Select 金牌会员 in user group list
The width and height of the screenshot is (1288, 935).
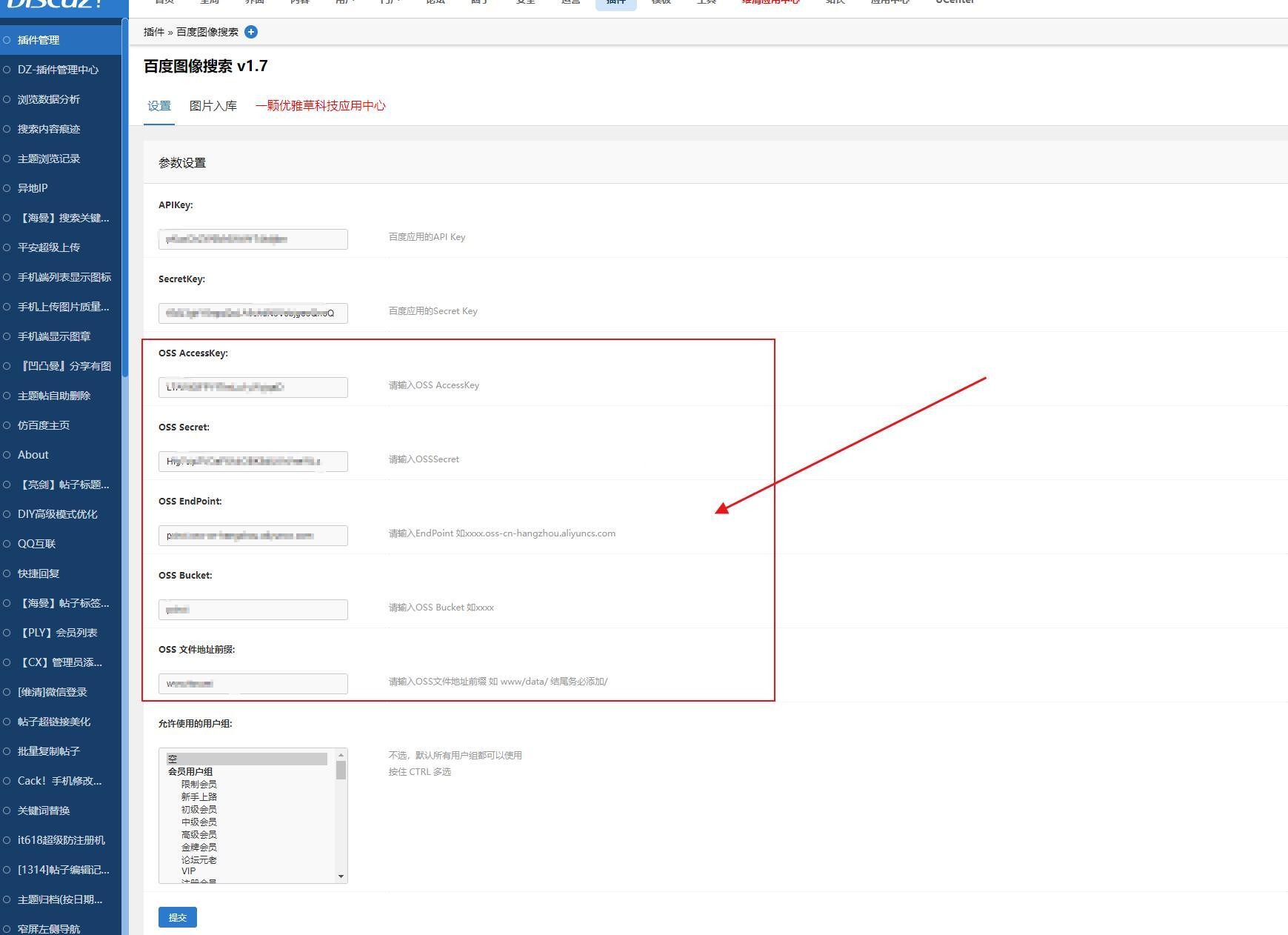tap(199, 847)
